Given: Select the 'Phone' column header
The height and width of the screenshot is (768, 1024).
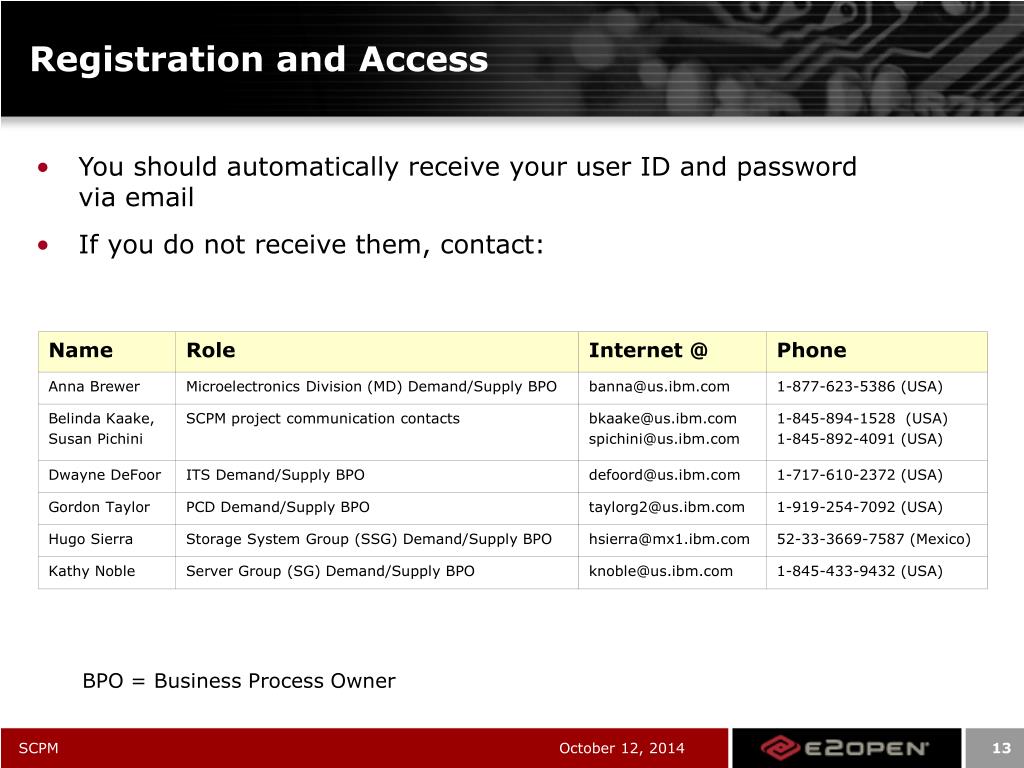Looking at the screenshot, I should [x=811, y=351].
